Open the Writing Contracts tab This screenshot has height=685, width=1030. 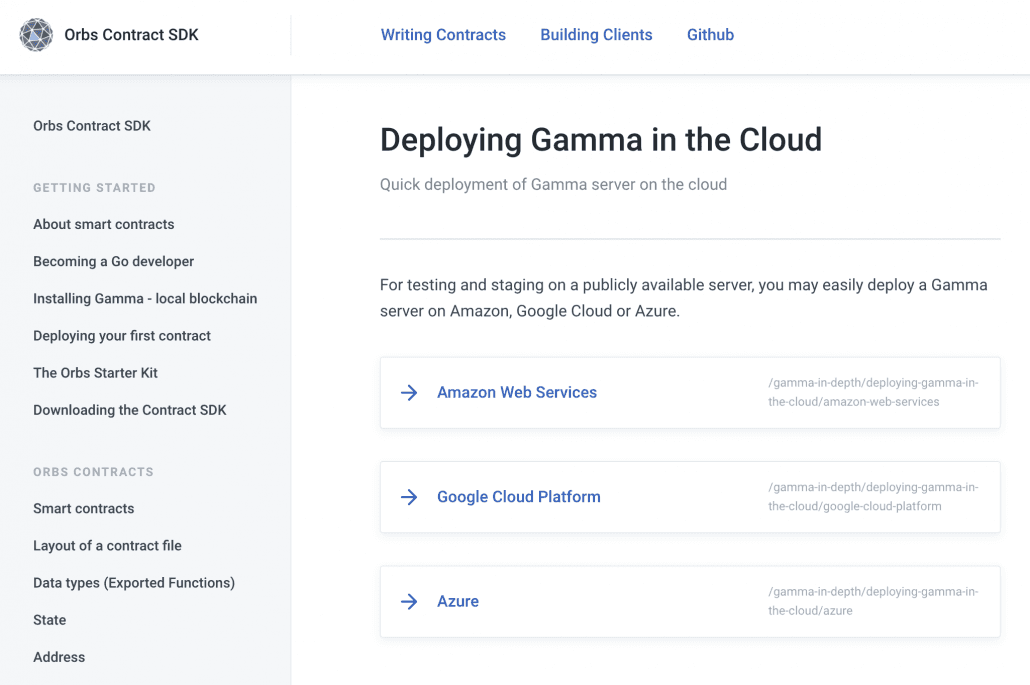[443, 35]
